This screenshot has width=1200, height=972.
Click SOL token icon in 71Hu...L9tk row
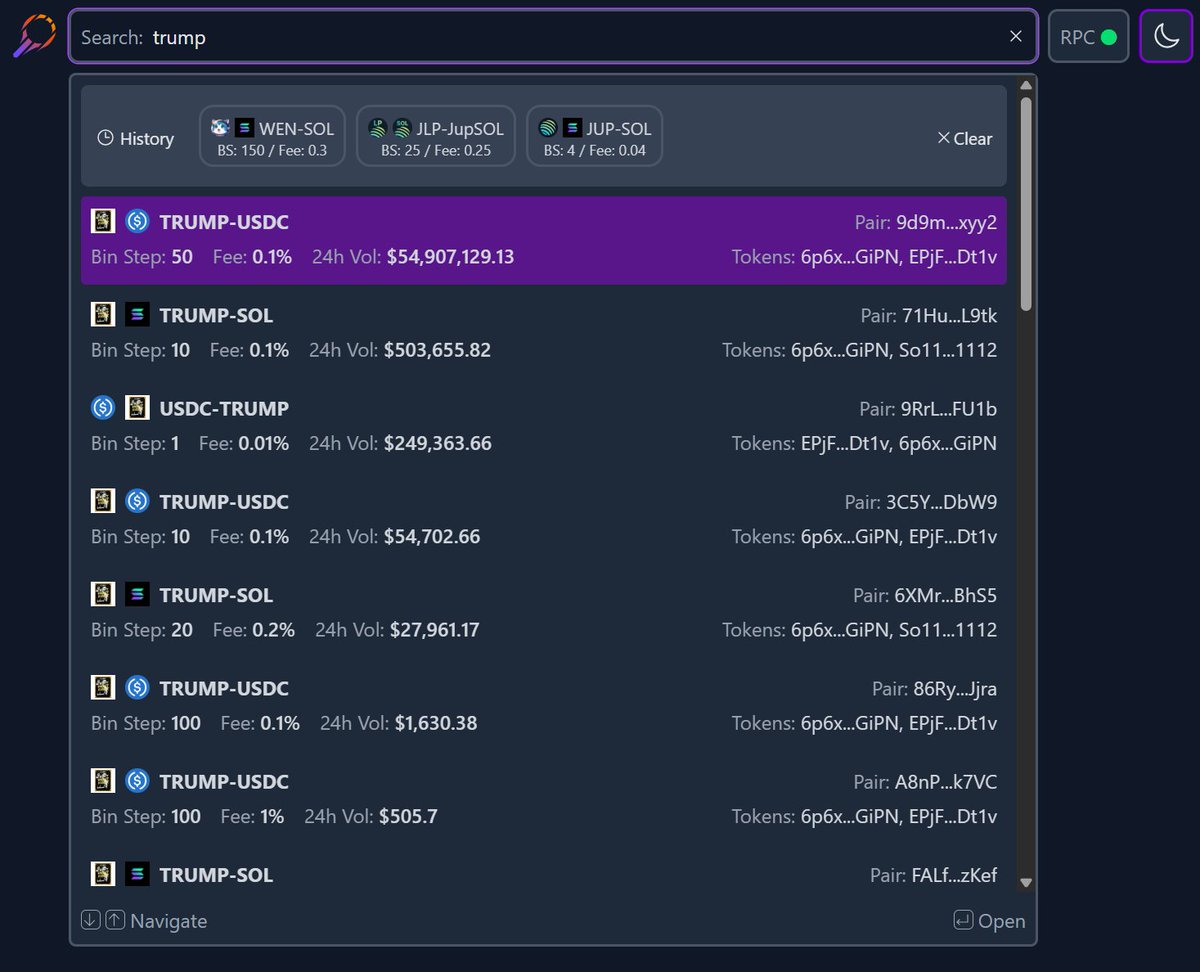tap(137, 314)
